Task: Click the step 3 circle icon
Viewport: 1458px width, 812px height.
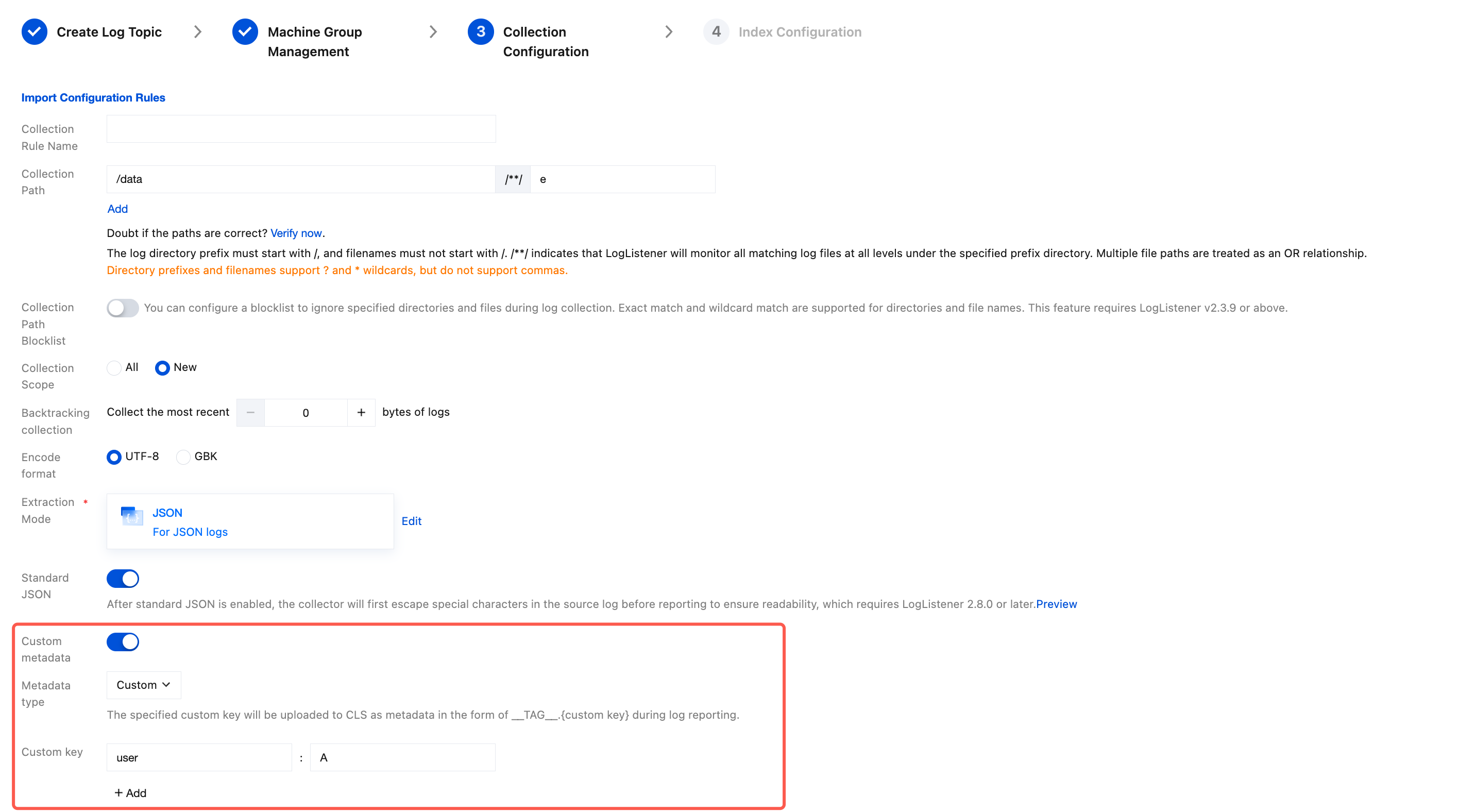Action: pos(481,32)
